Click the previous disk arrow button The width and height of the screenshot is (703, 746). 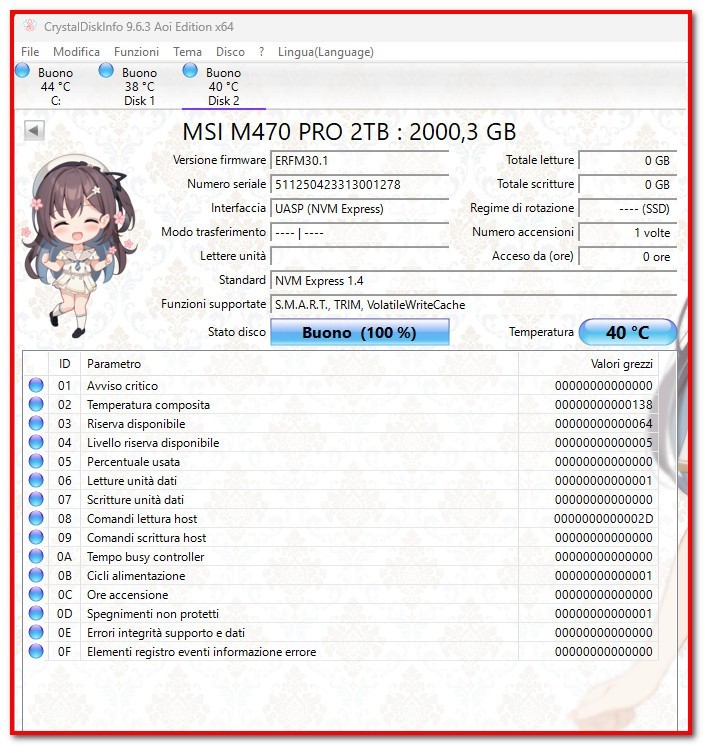34,130
